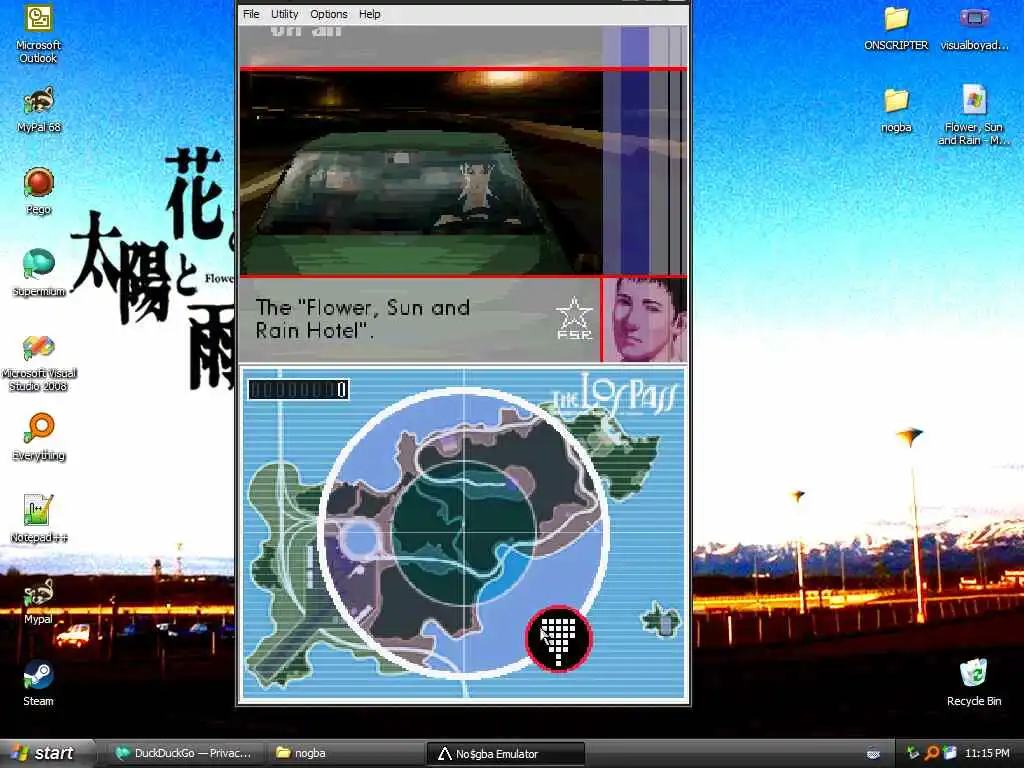Select the Flower, Sun and Rain file icon

(974, 115)
